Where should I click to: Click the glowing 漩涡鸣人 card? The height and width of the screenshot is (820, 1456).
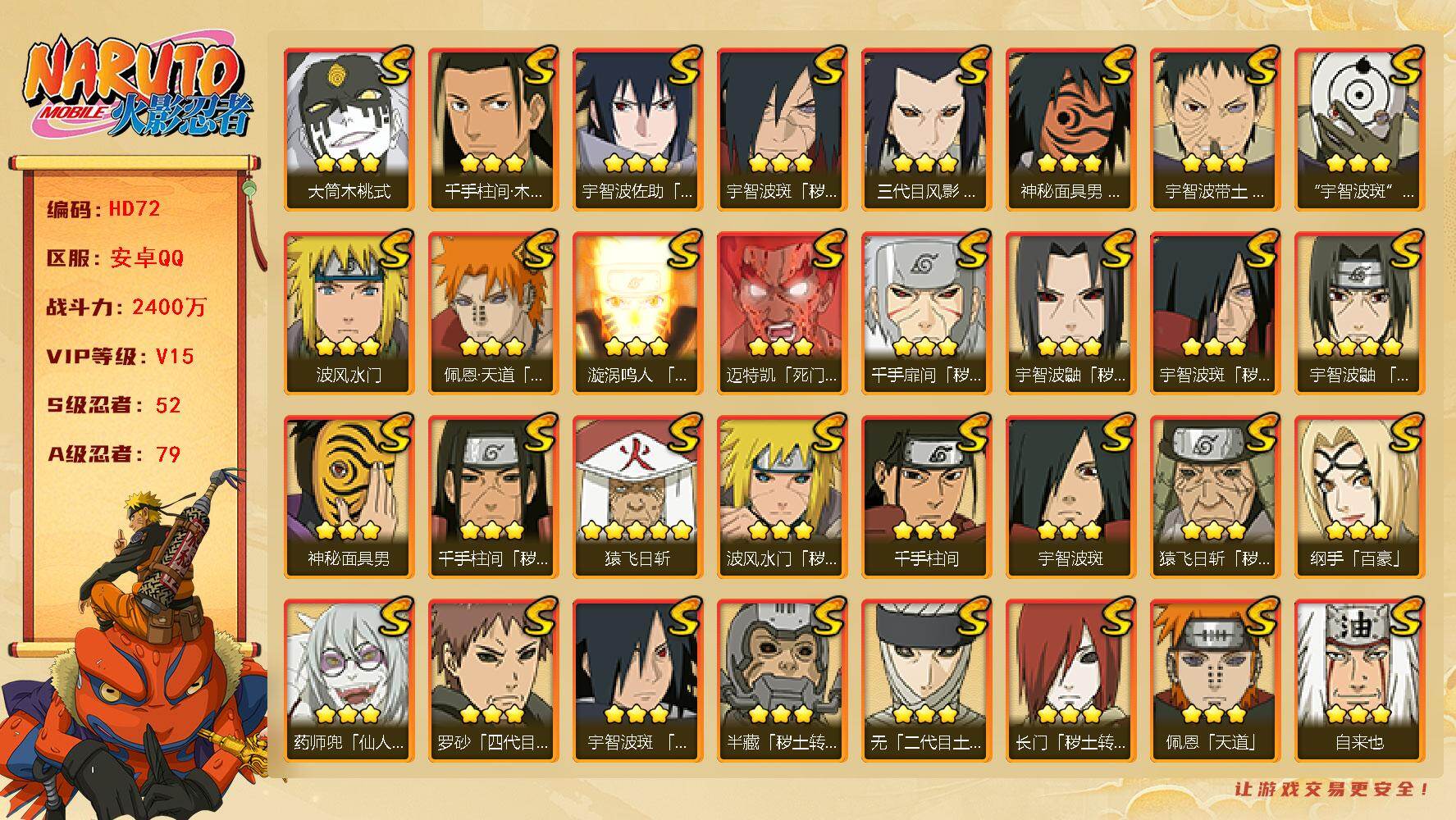pyautogui.click(x=638, y=313)
